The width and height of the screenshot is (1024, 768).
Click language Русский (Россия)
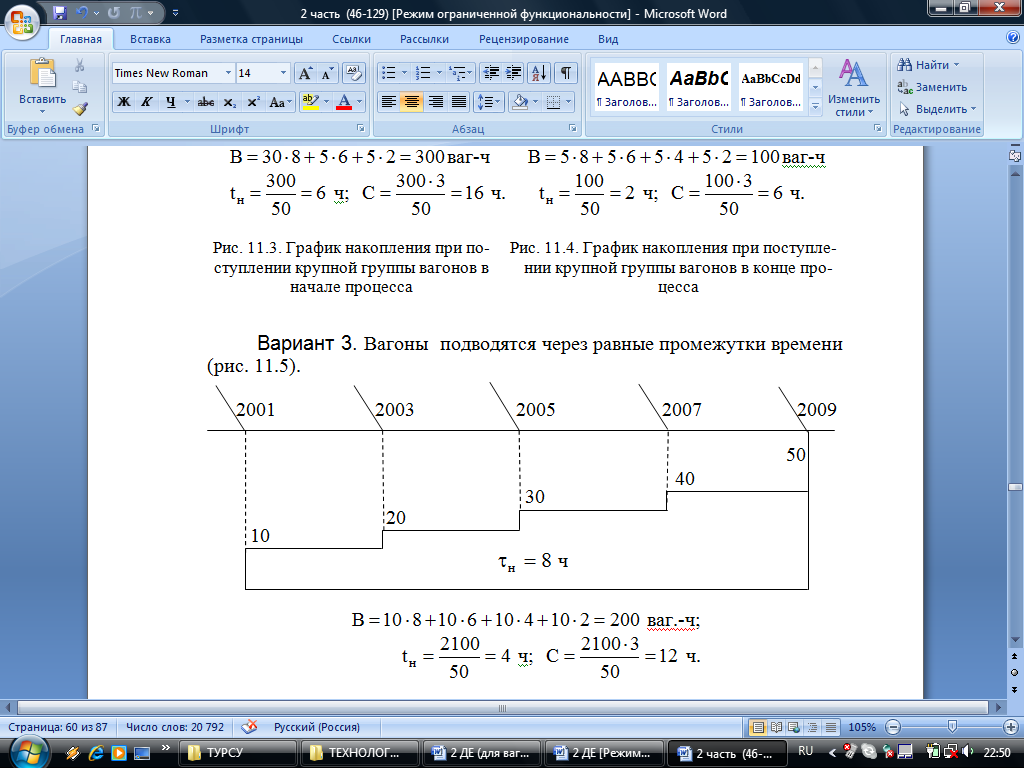point(317,727)
